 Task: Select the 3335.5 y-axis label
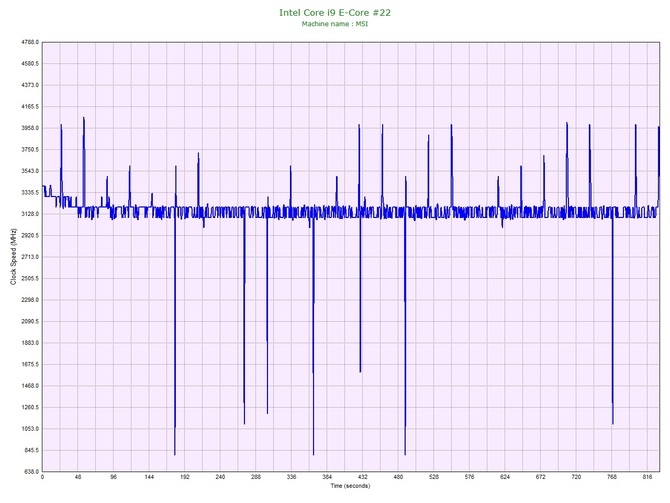pos(30,193)
